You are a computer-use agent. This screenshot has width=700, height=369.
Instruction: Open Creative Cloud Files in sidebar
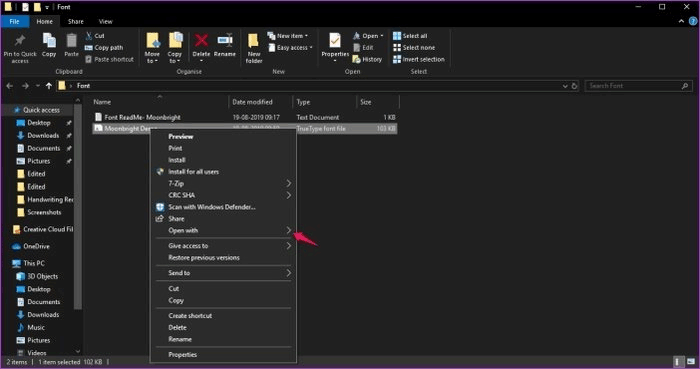click(x=48, y=229)
